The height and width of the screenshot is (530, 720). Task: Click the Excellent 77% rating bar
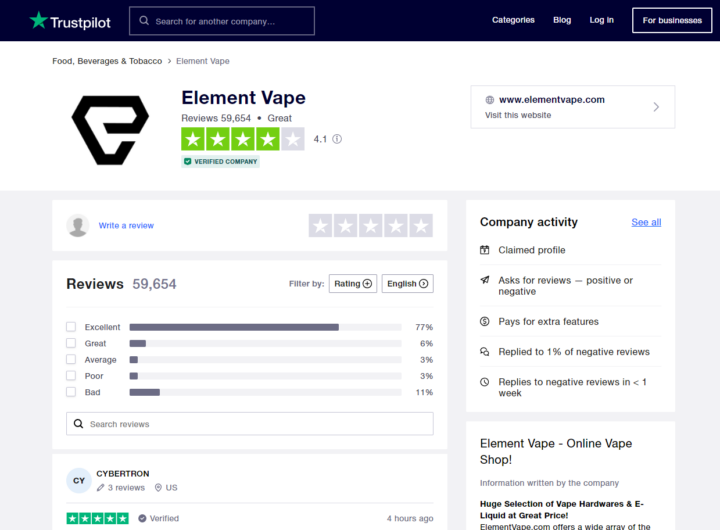265,327
